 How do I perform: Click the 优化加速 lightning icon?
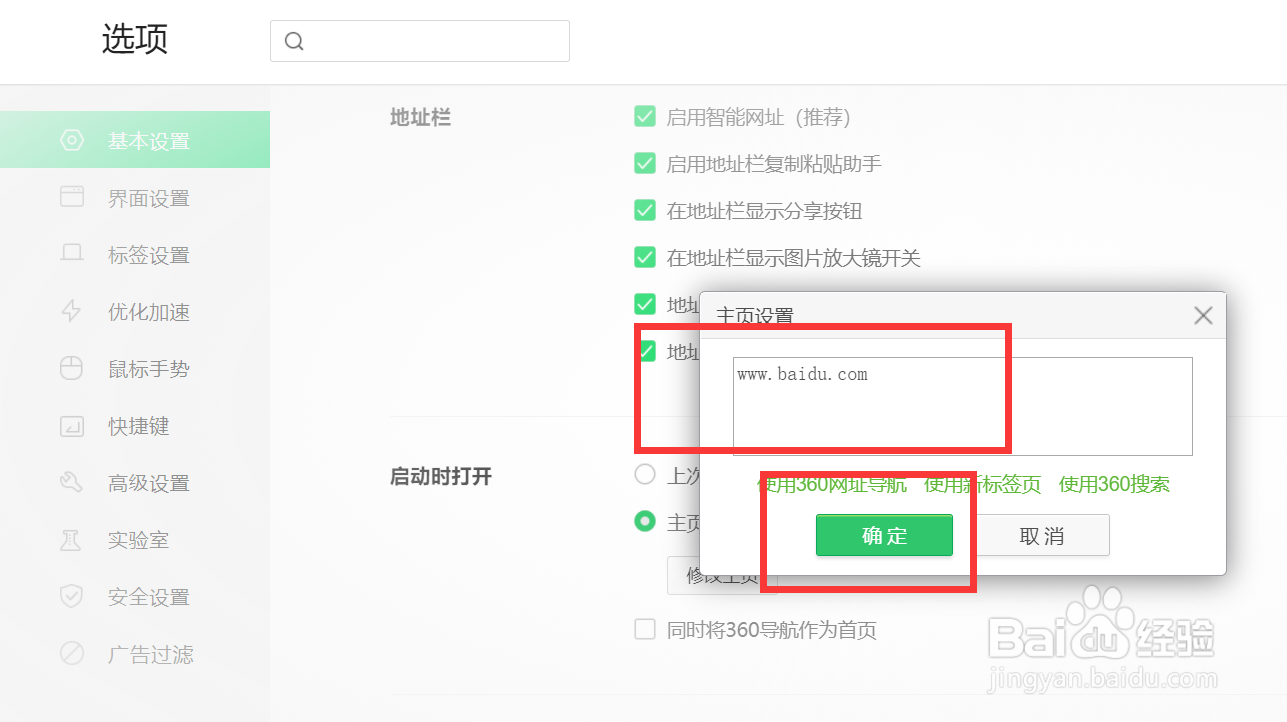(x=72, y=311)
